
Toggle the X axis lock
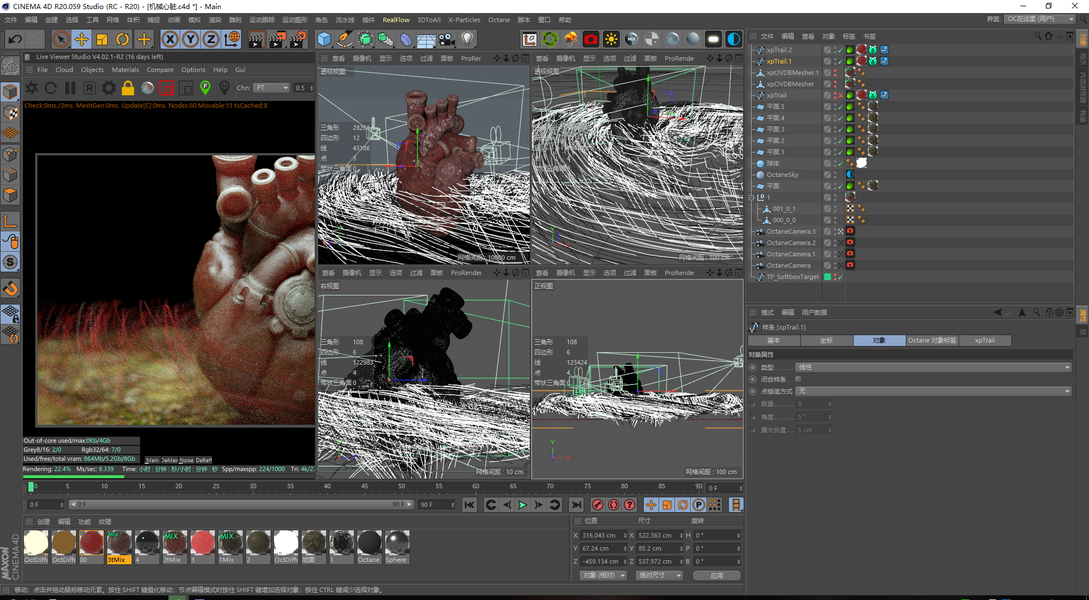click(169, 39)
